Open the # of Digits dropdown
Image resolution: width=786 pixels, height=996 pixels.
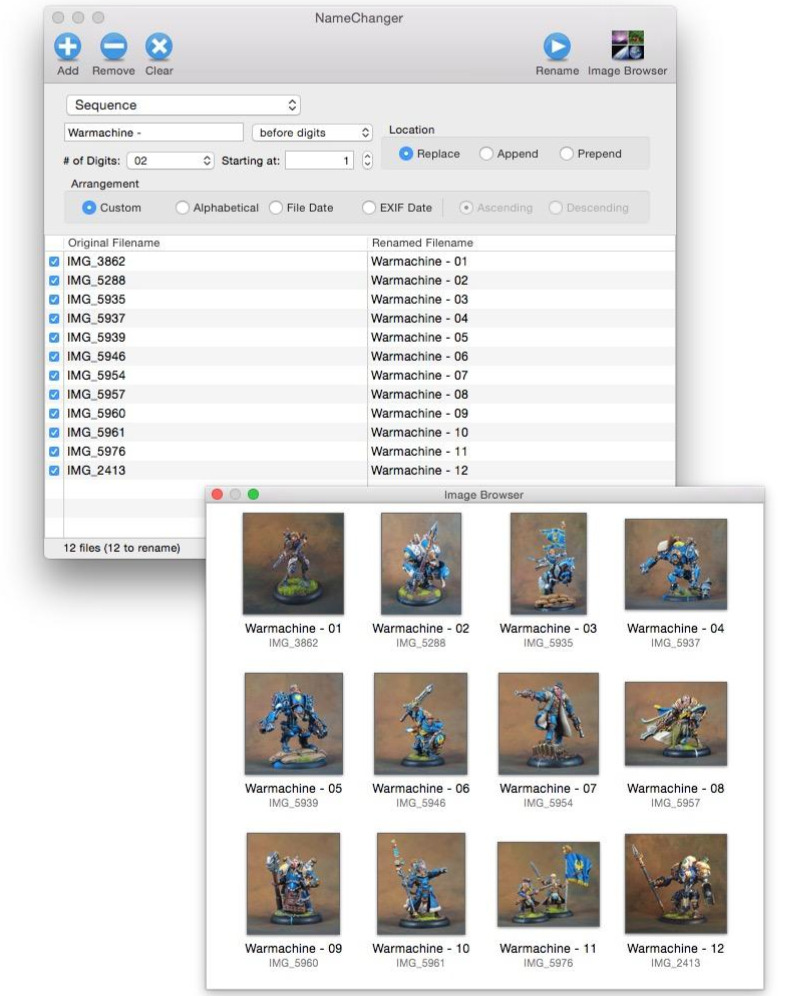pyautogui.click(x=170, y=160)
